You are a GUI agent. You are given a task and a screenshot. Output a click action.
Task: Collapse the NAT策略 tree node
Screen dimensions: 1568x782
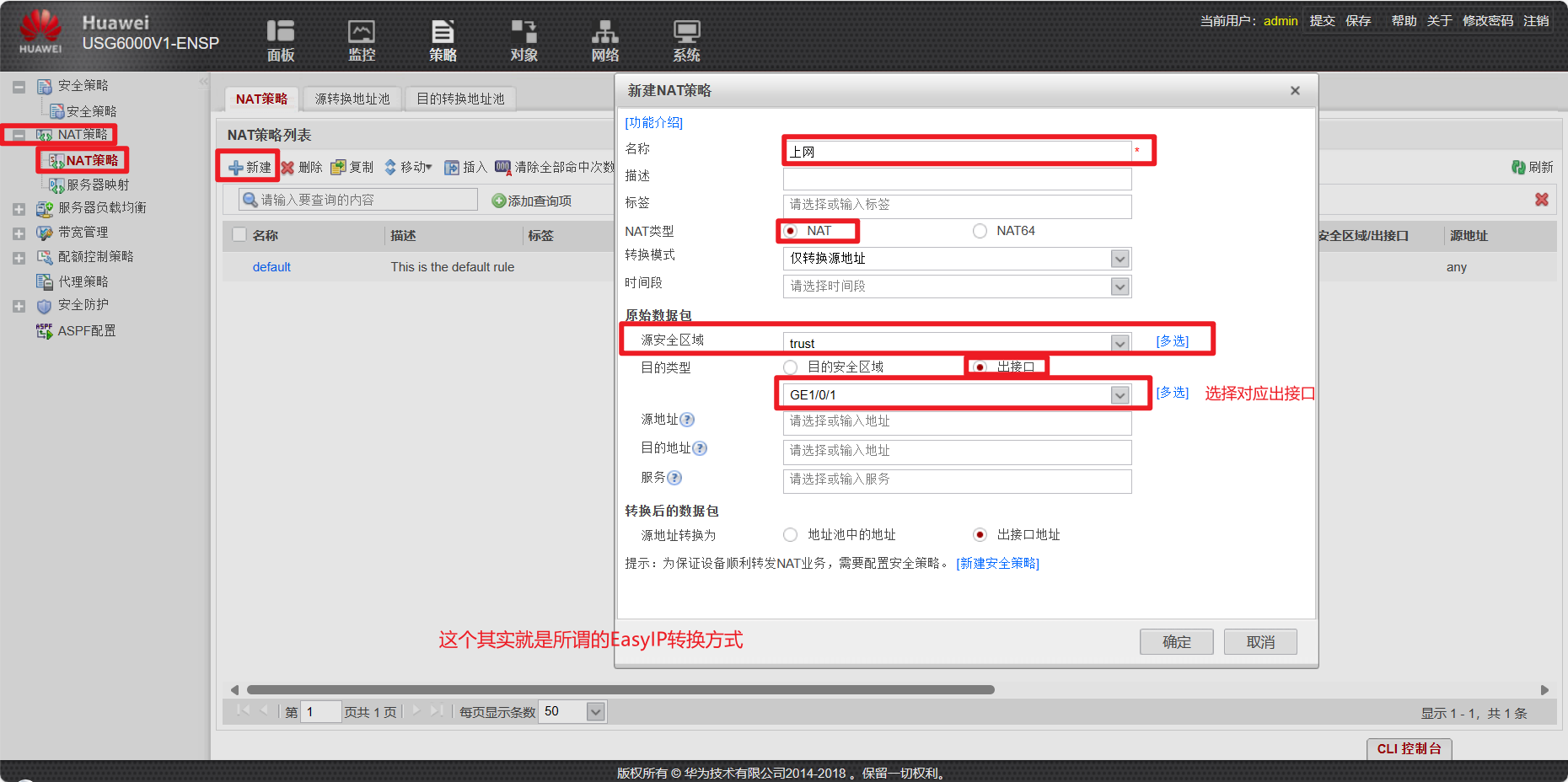click(19, 135)
